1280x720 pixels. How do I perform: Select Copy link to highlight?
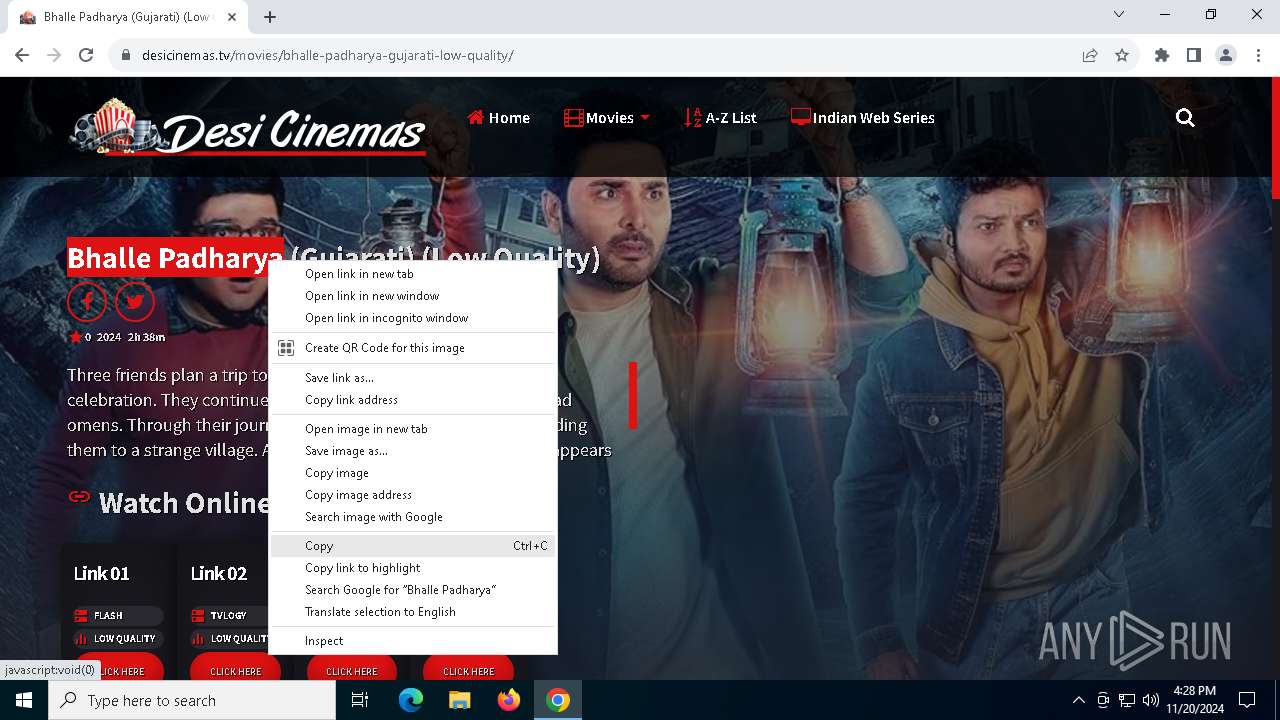tap(413, 568)
